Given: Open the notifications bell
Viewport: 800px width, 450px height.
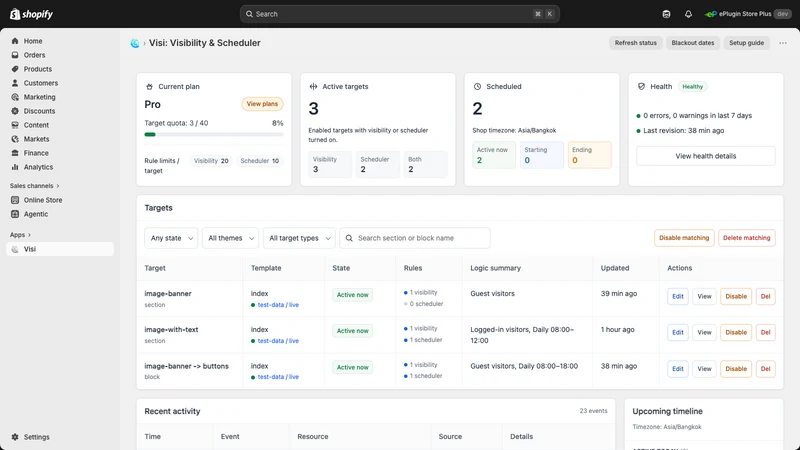Looking at the screenshot, I should 688,14.
